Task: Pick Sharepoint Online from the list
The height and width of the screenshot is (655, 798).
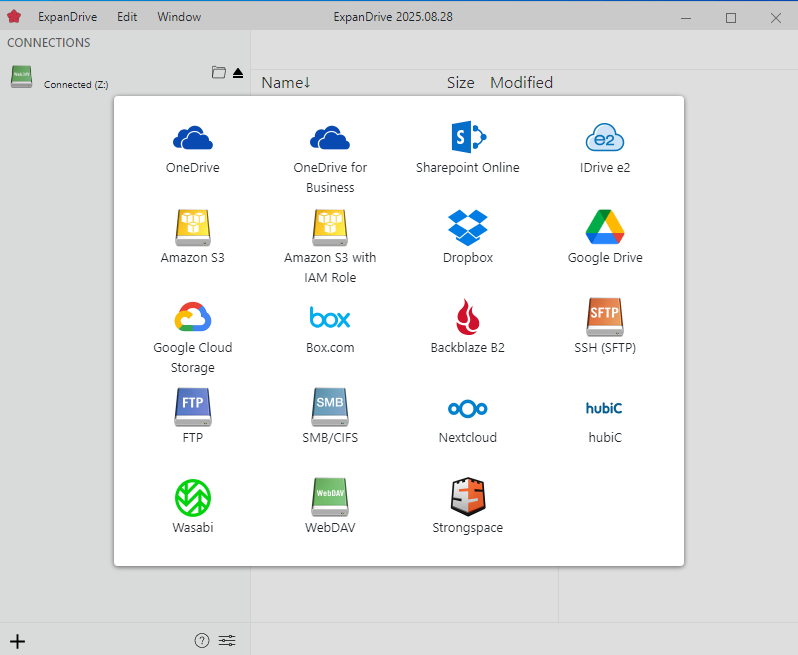Action: (x=468, y=148)
